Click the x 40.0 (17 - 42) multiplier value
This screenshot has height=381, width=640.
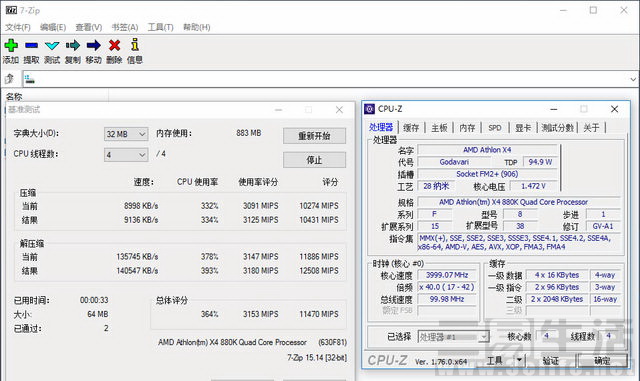447,287
